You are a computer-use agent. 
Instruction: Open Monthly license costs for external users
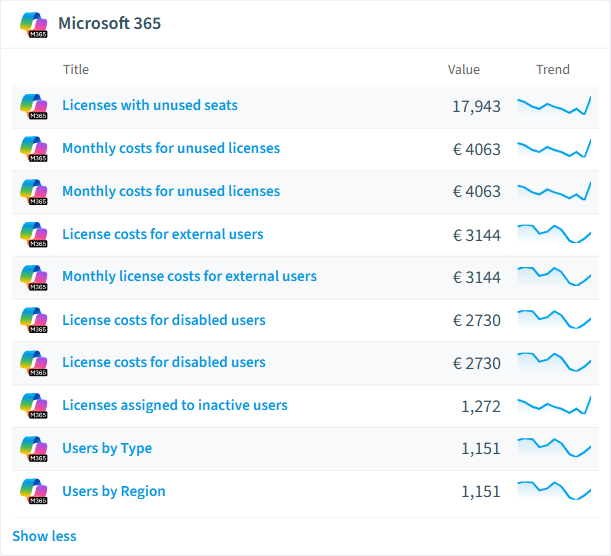[189, 276]
